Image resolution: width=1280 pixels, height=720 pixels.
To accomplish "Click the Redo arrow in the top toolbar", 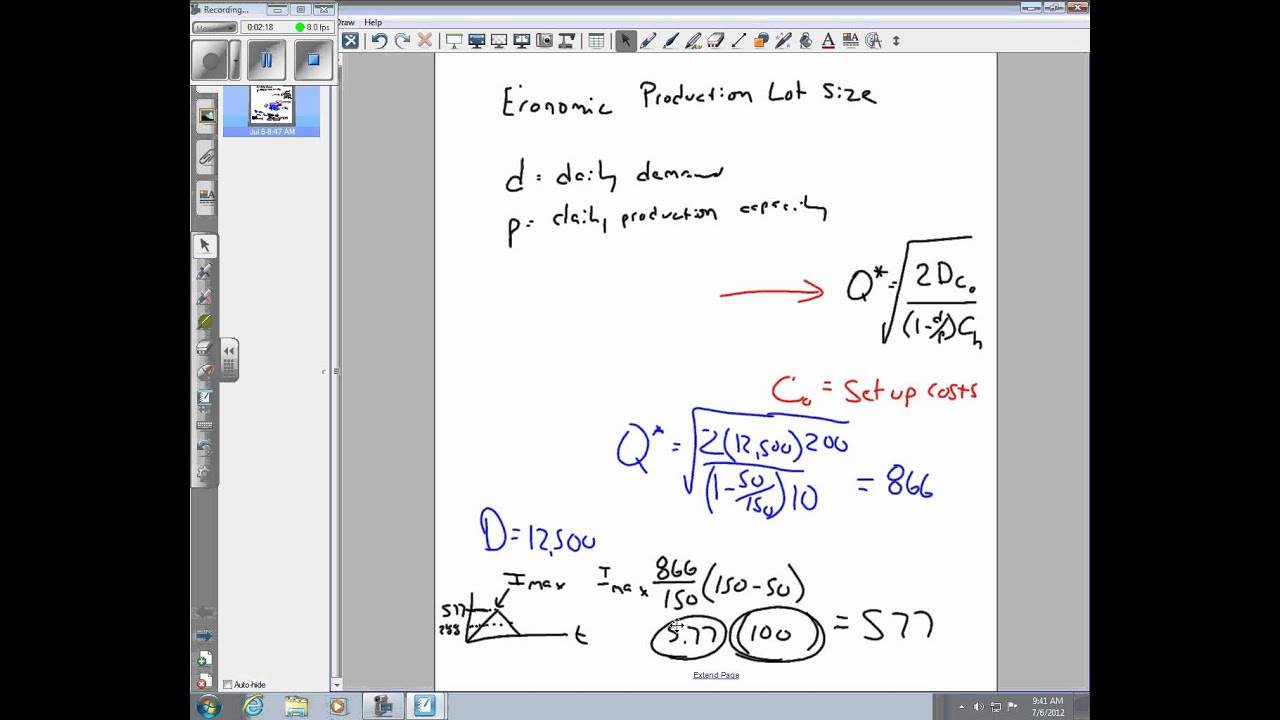I will click(402, 41).
